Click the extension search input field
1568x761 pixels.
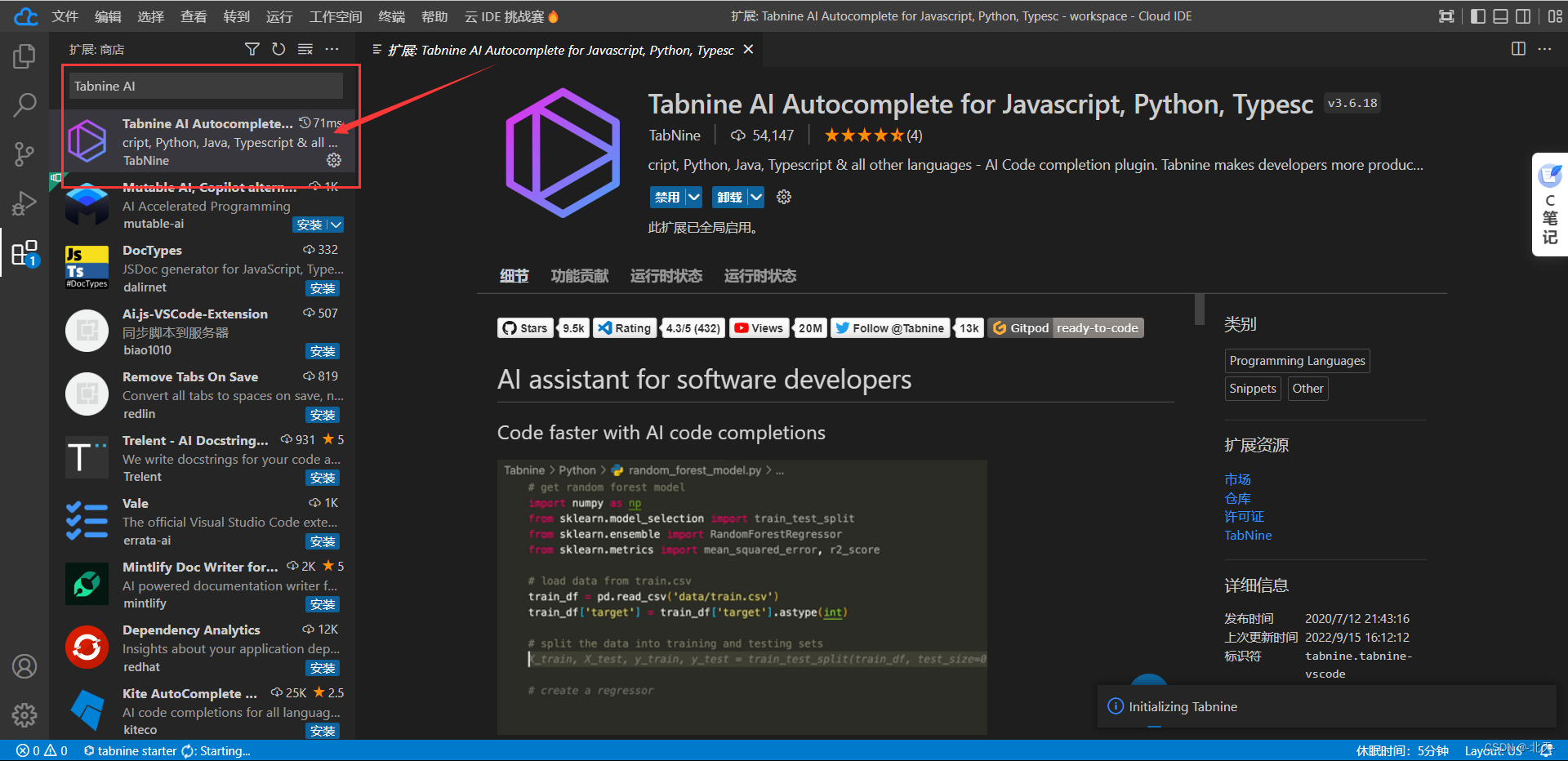206,86
